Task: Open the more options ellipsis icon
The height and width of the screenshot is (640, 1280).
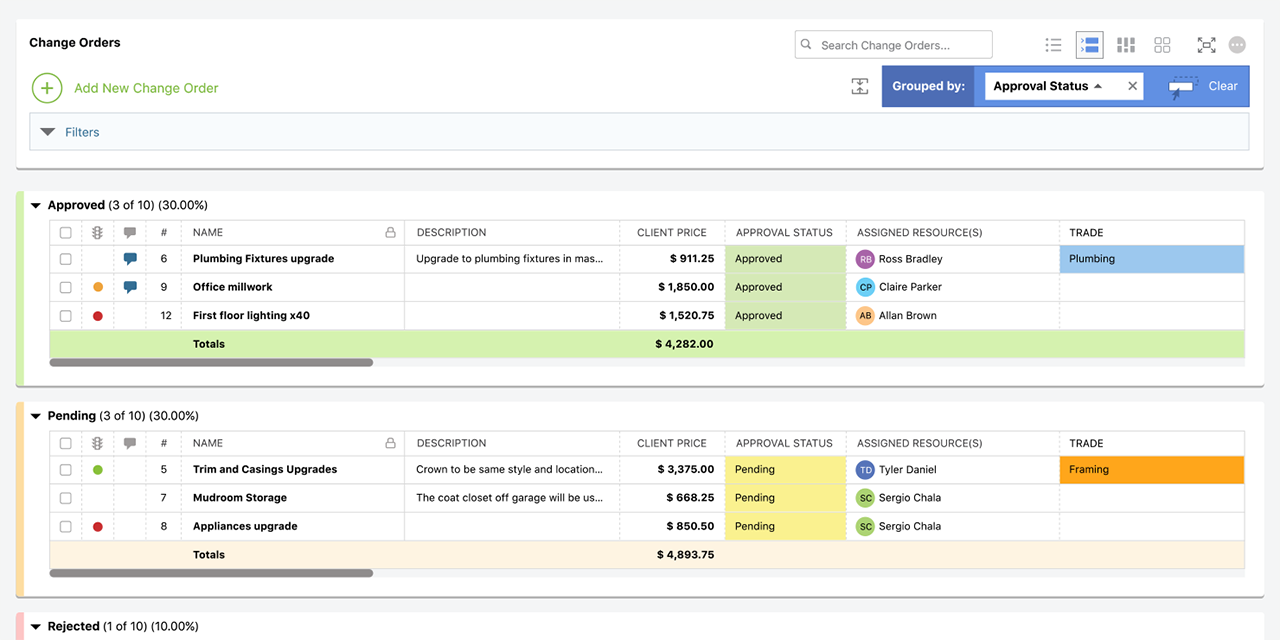Action: (x=1237, y=45)
